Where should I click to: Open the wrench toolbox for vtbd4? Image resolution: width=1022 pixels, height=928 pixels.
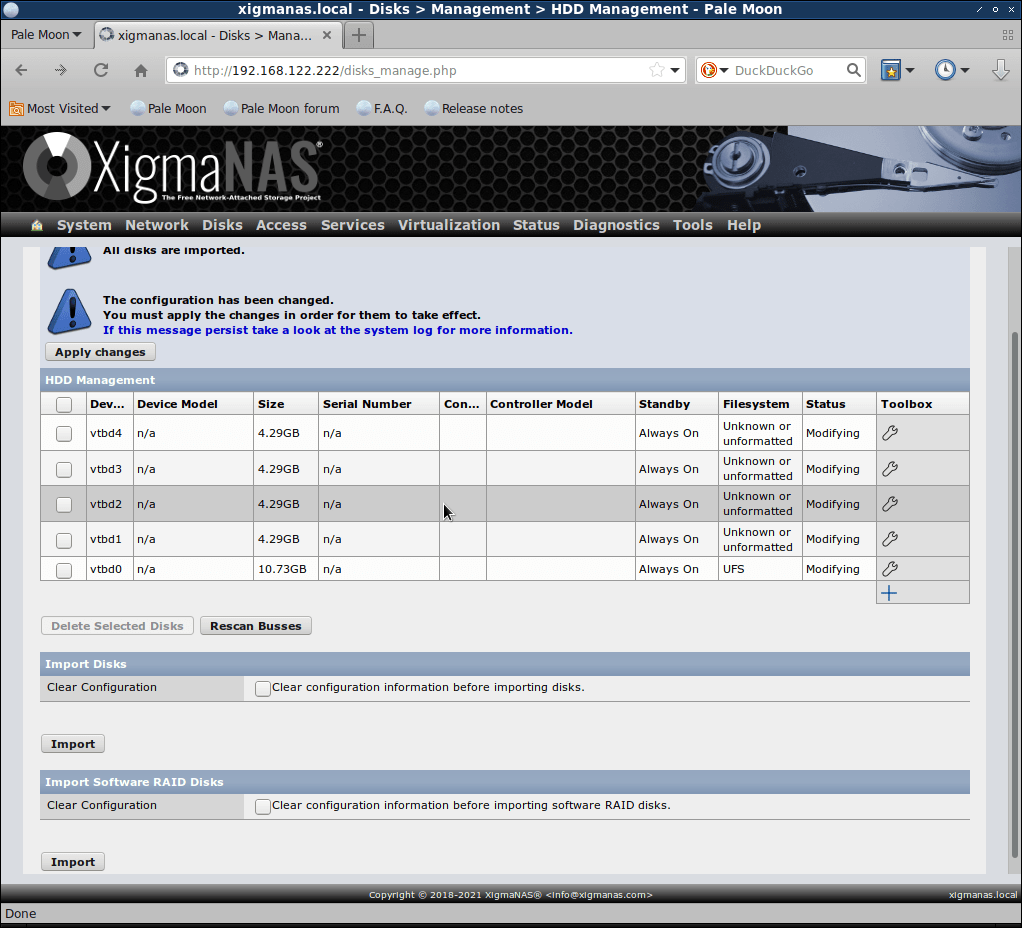[x=890, y=433]
